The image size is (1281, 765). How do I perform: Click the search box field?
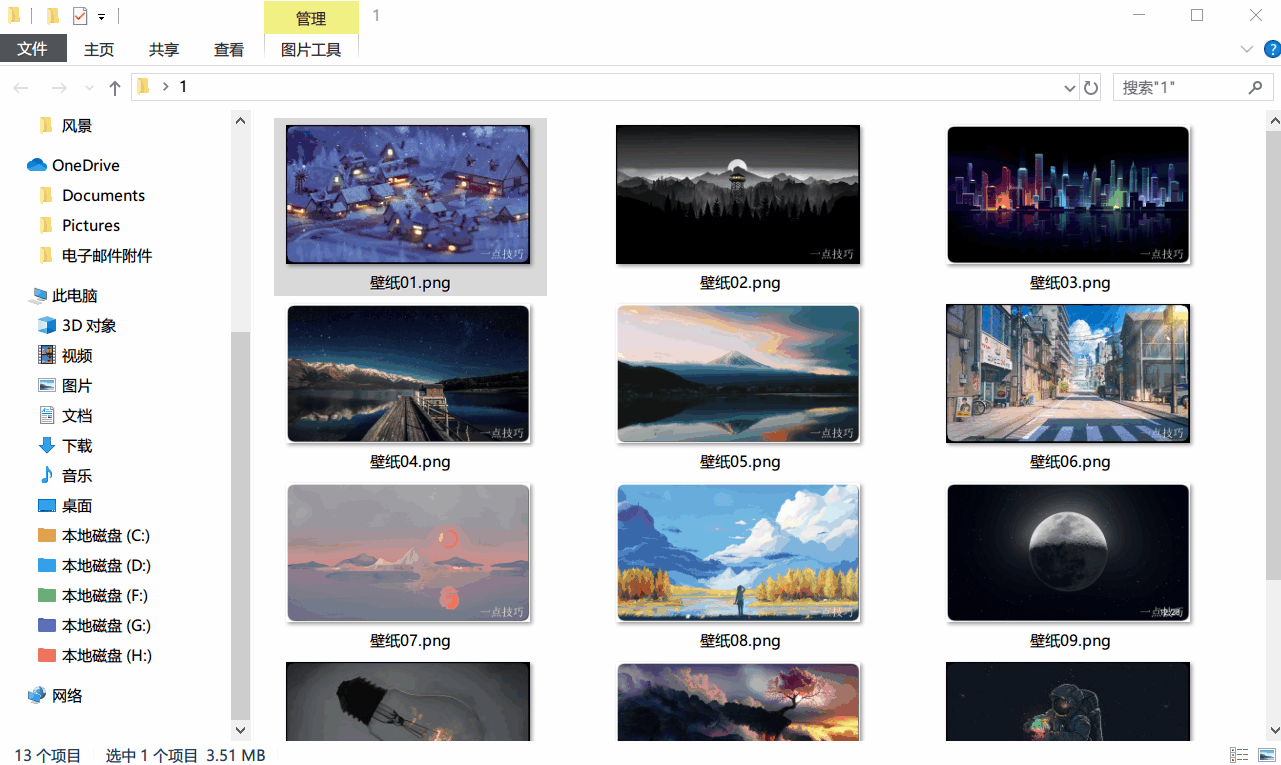click(1180, 88)
